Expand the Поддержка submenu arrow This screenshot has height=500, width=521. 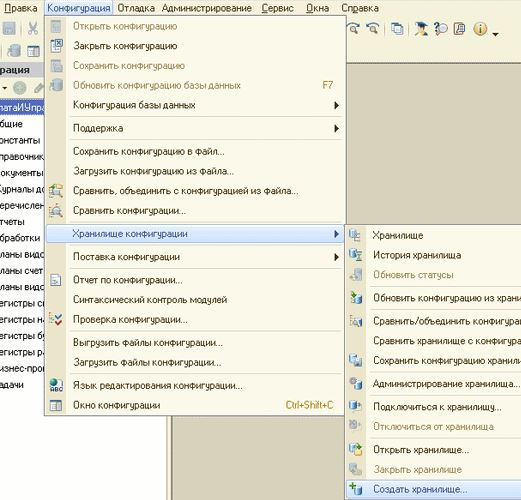click(336, 128)
